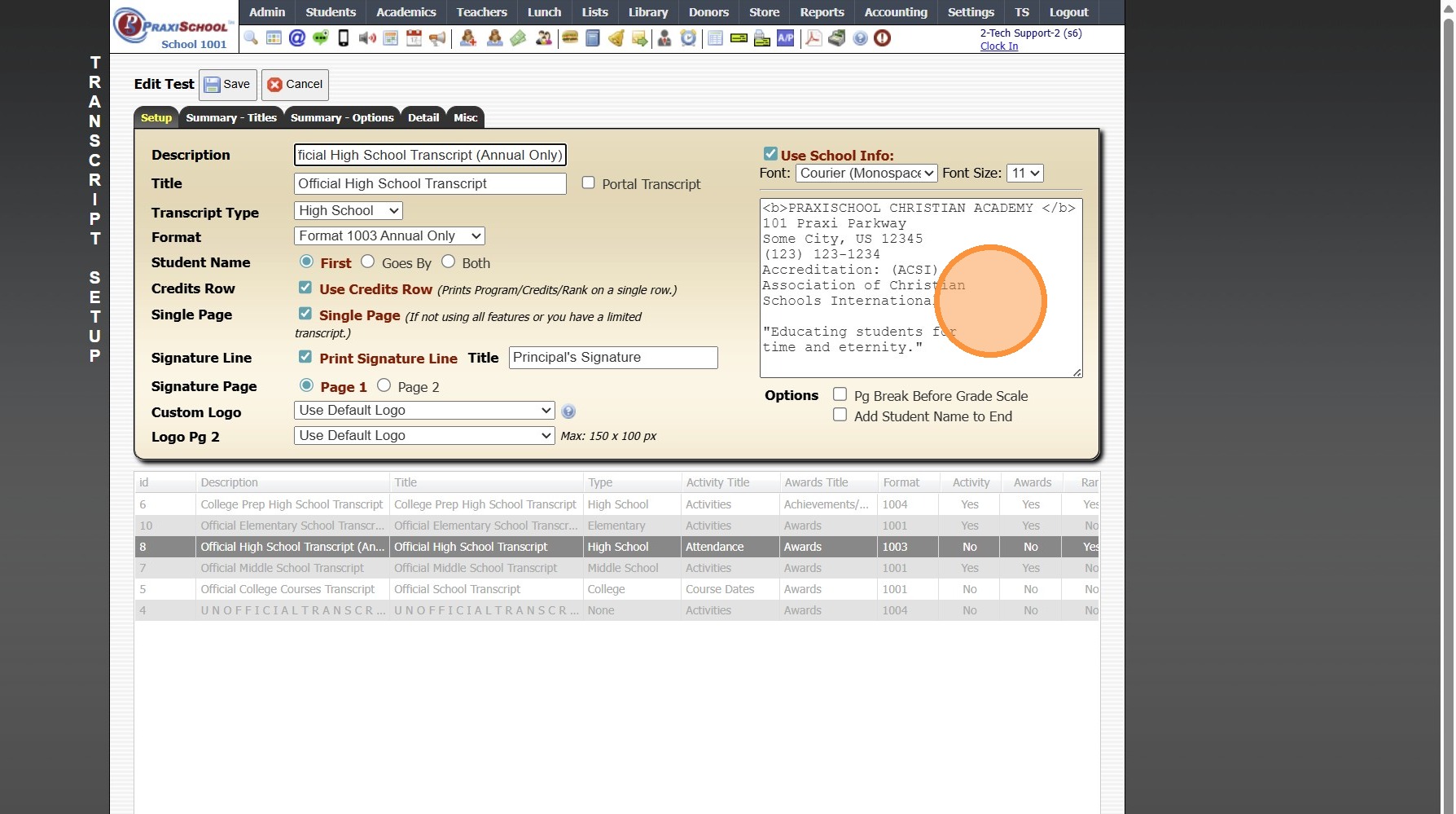Image resolution: width=1456 pixels, height=814 pixels.
Task: Click the A/P accounts payable icon
Action: pyautogui.click(x=785, y=38)
